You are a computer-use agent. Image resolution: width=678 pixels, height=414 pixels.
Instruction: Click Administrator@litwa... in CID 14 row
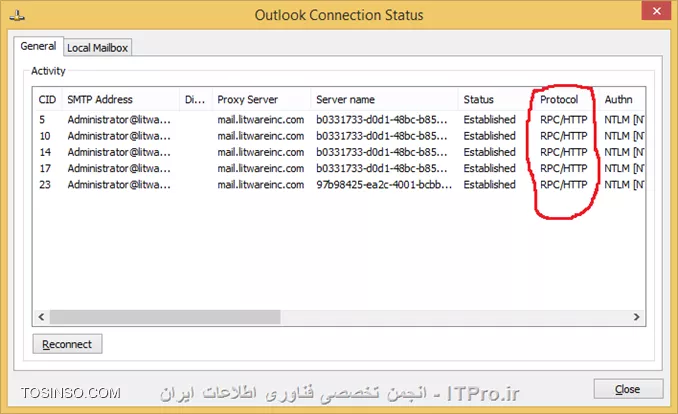click(119, 152)
